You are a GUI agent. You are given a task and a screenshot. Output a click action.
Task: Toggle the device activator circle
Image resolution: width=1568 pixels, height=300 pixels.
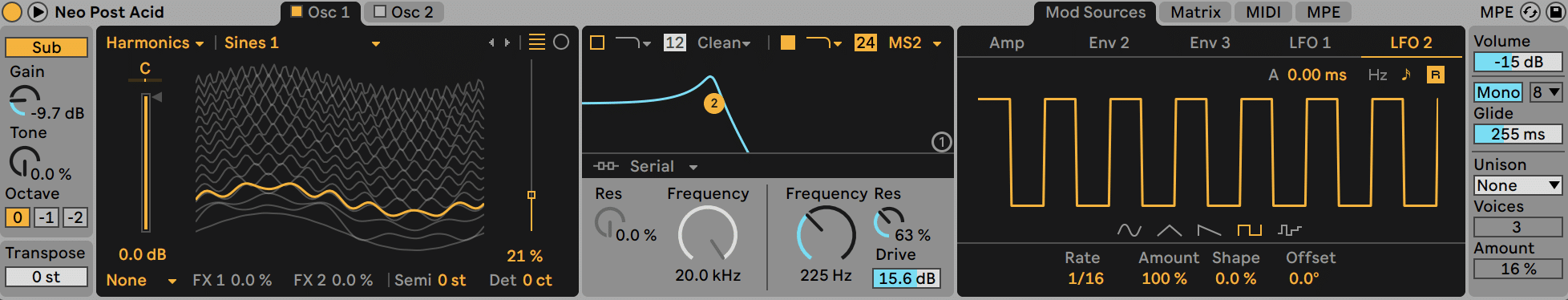tap(12, 12)
